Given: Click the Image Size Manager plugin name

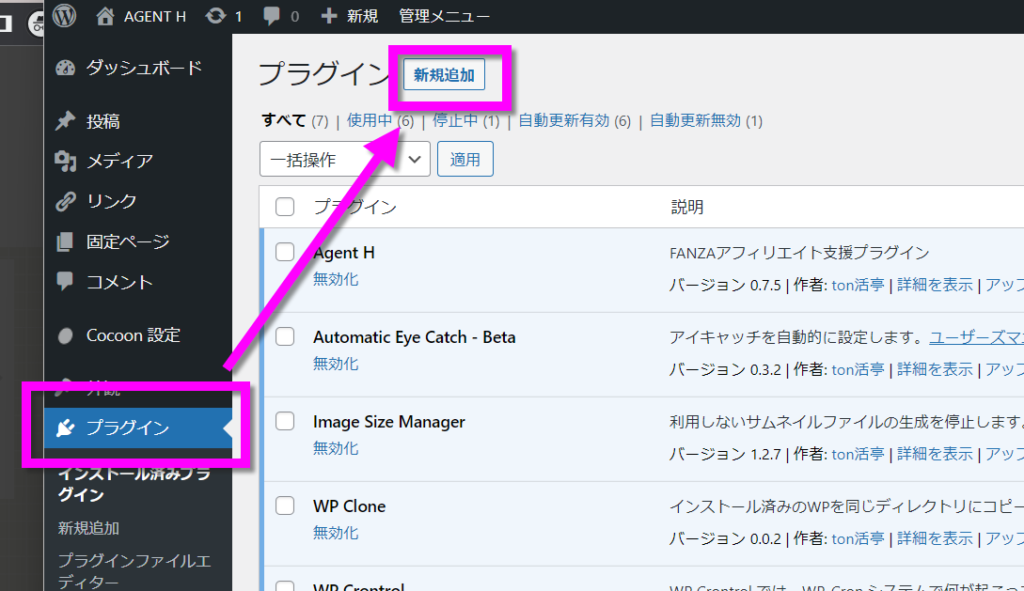Looking at the screenshot, I should coord(389,422).
